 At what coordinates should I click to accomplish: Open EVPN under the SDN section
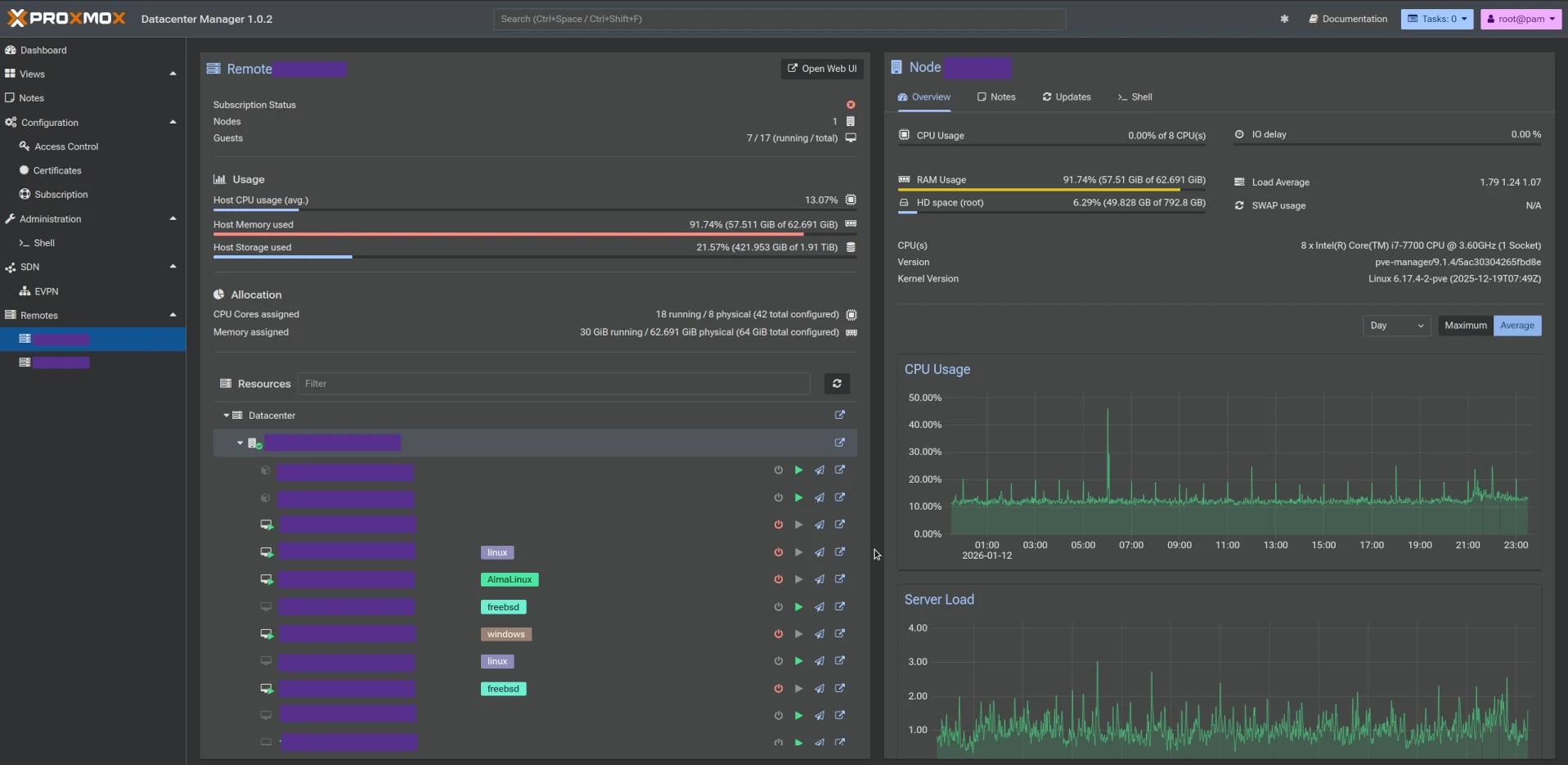[47, 291]
